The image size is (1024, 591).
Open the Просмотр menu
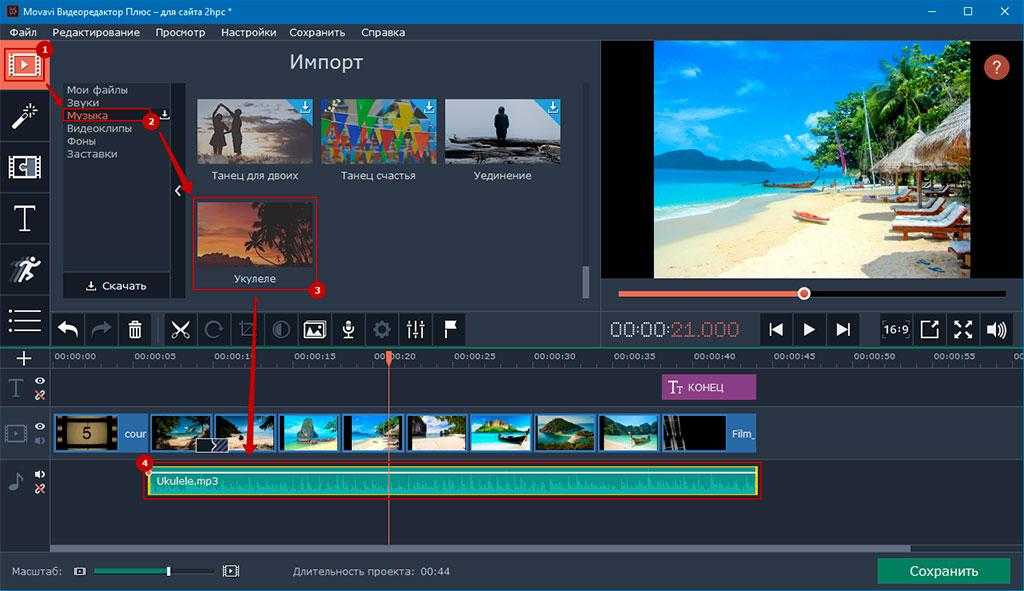[180, 32]
